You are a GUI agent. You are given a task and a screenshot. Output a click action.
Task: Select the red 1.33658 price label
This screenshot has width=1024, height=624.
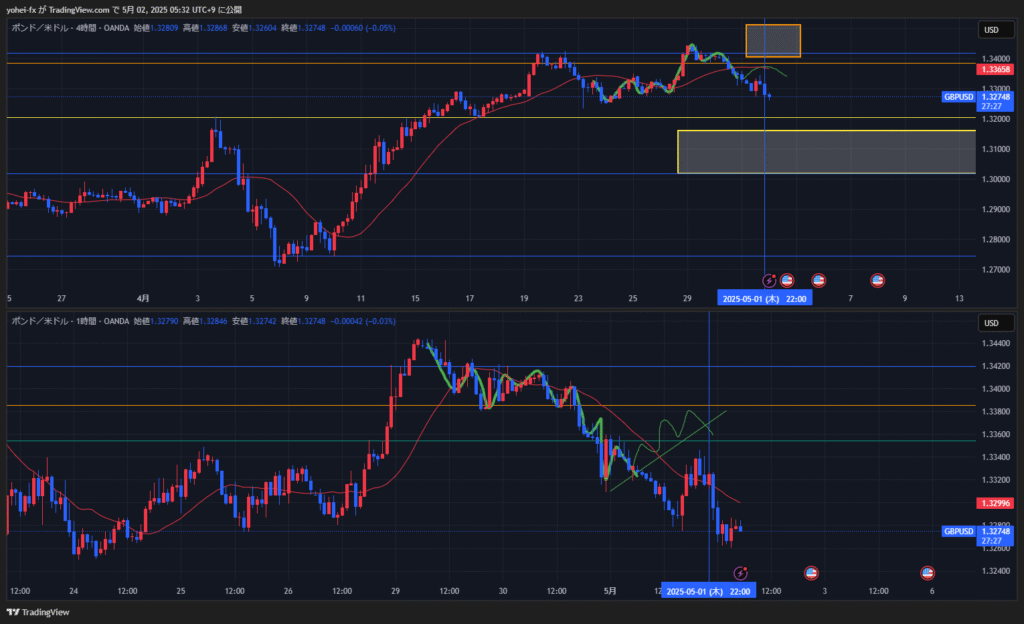pyautogui.click(x=995, y=69)
